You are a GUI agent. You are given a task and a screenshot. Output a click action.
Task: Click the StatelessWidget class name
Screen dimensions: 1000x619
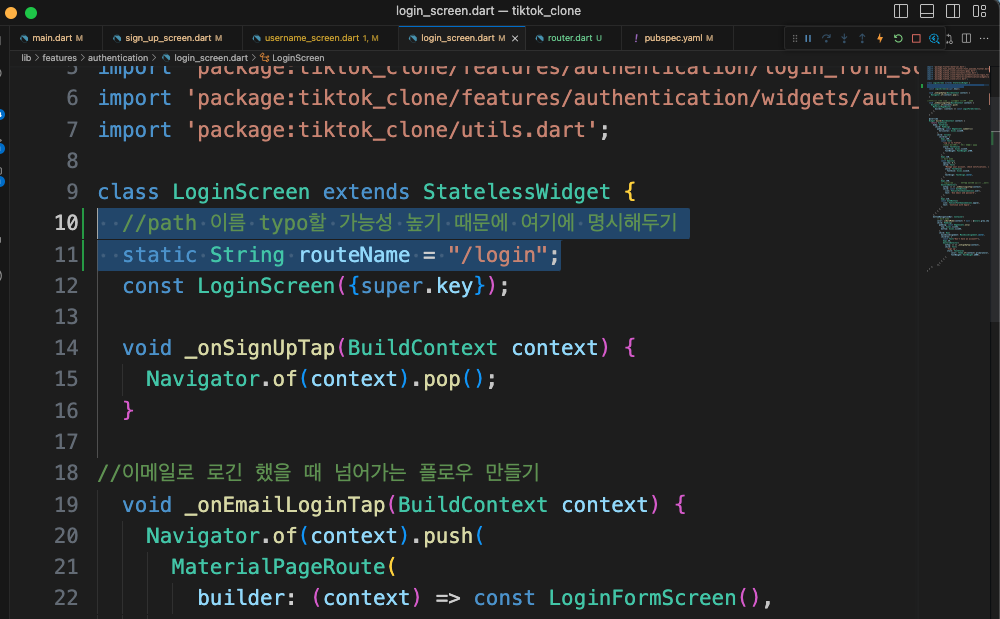(x=517, y=192)
